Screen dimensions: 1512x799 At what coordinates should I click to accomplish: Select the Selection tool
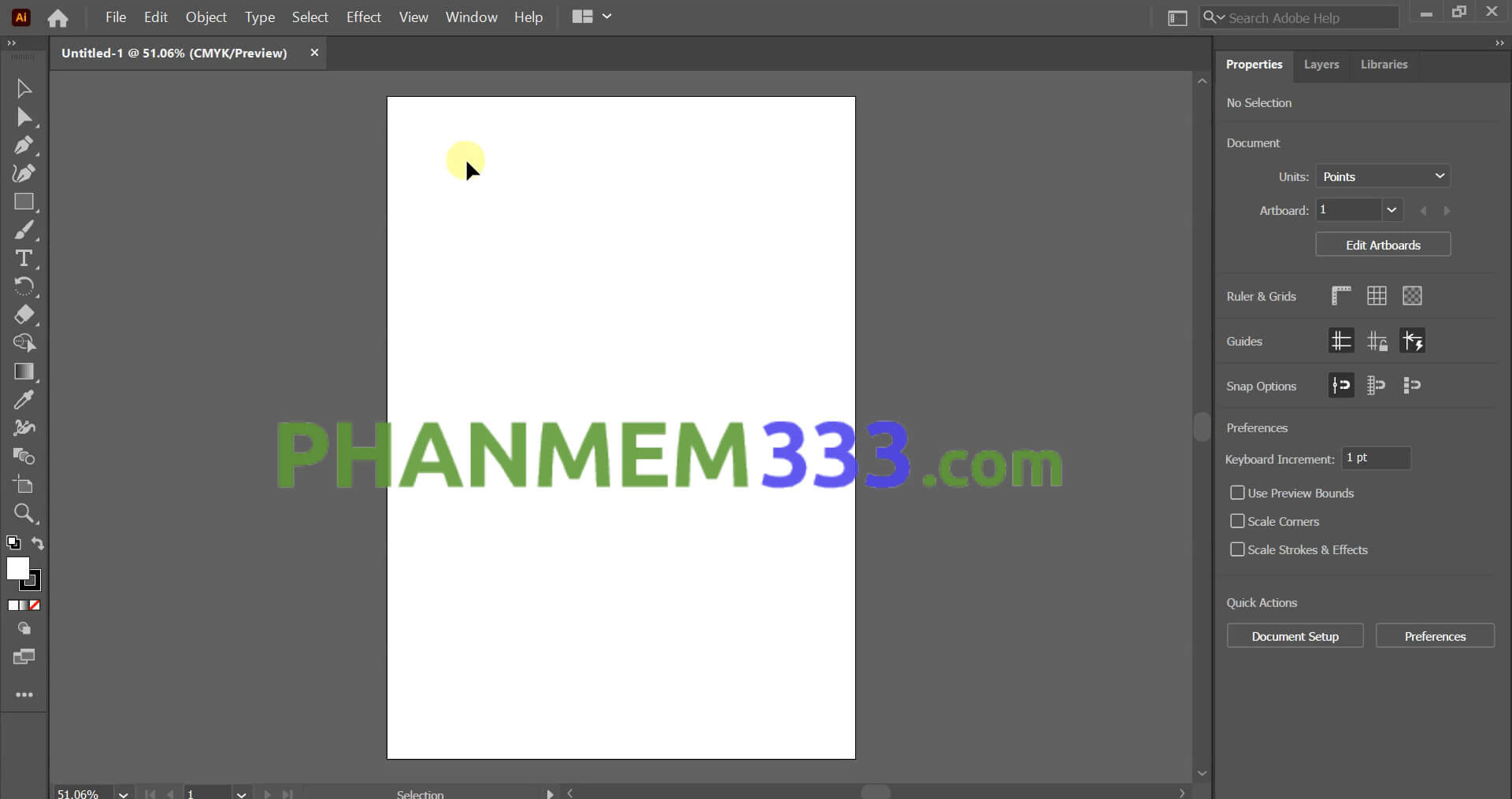24,87
